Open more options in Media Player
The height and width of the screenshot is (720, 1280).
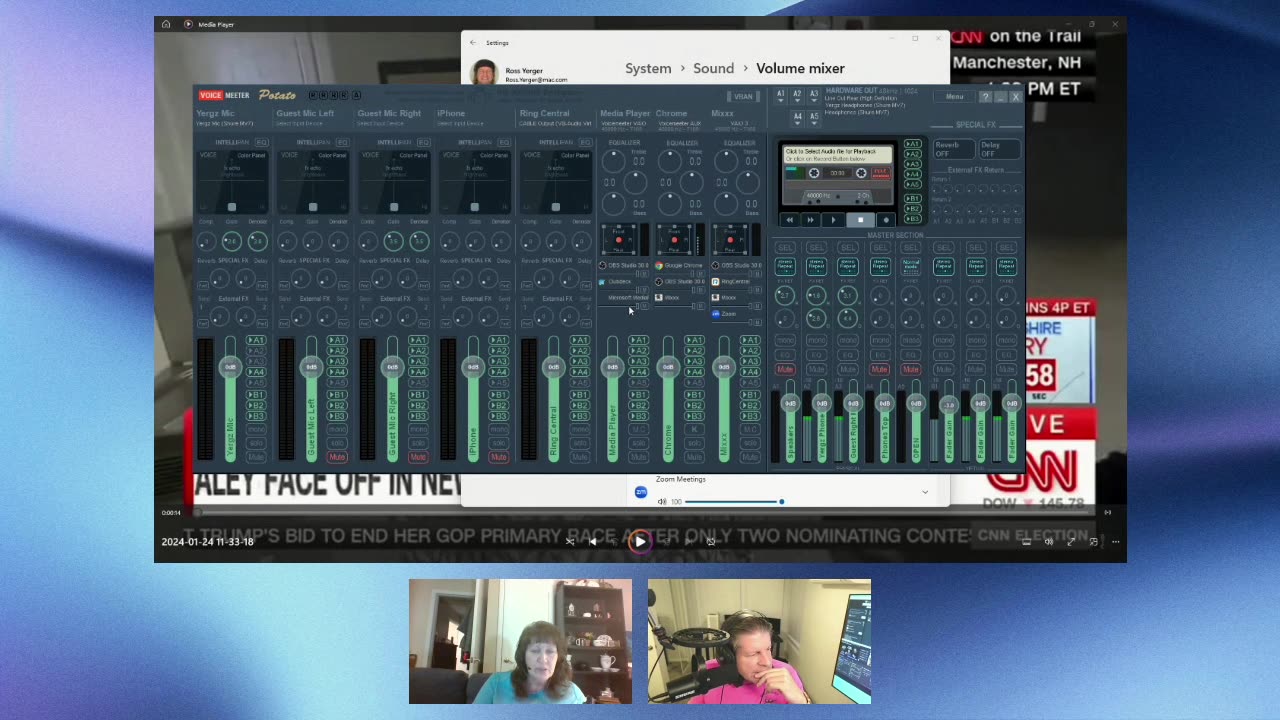coord(1115,542)
